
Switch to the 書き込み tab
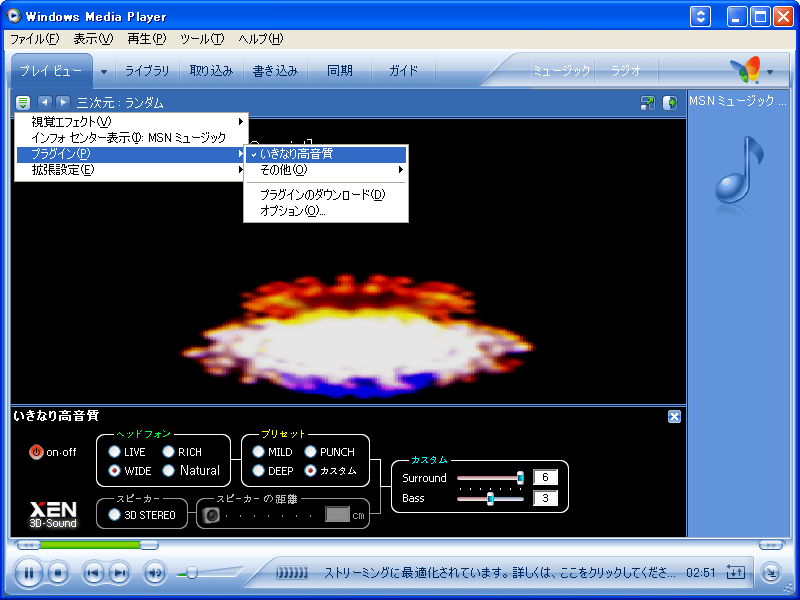click(x=276, y=71)
